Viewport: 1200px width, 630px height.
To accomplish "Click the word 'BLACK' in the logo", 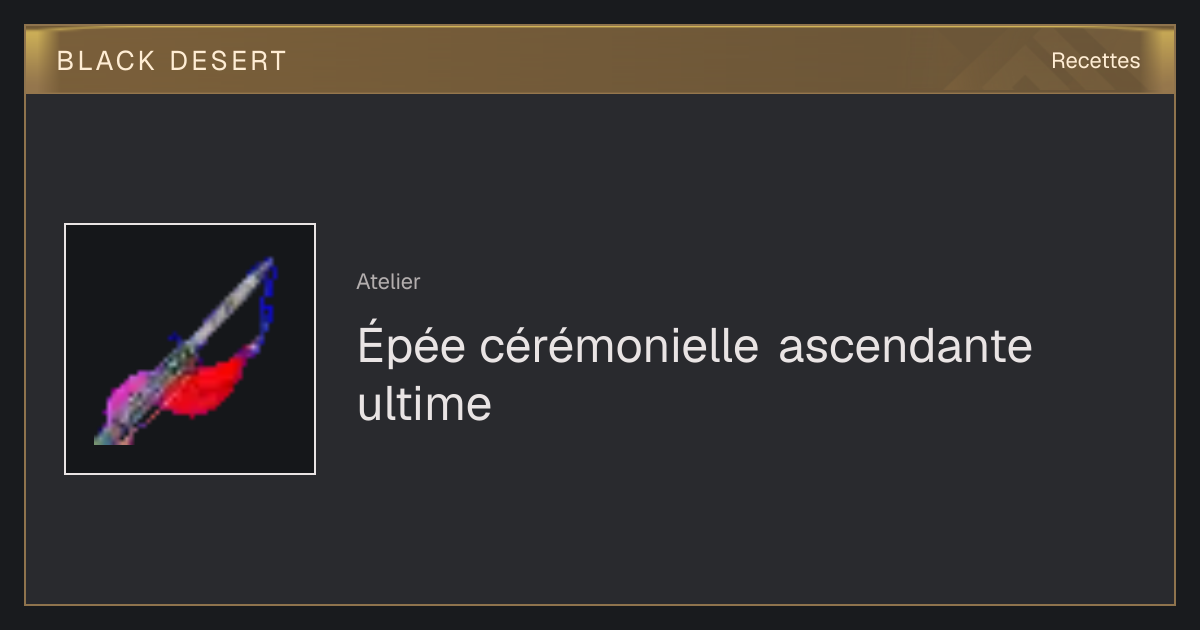I will point(107,61).
